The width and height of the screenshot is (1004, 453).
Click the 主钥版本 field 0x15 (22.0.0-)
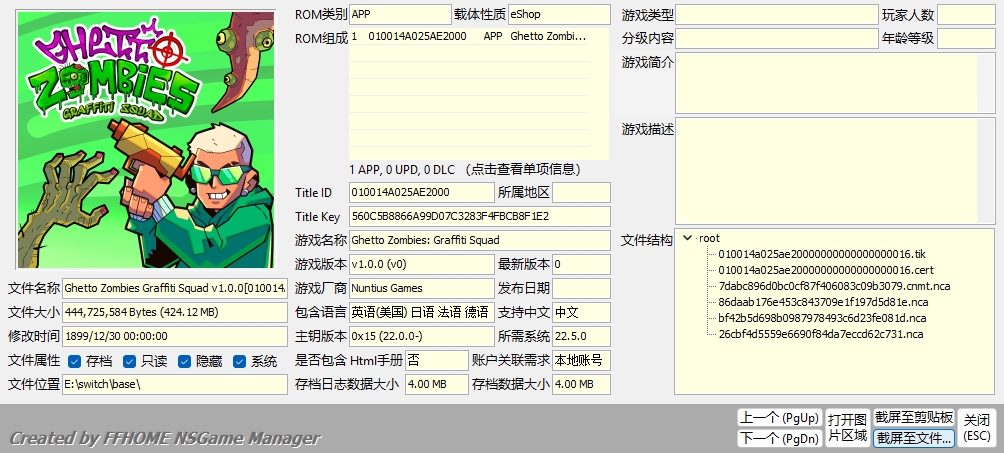(422, 336)
